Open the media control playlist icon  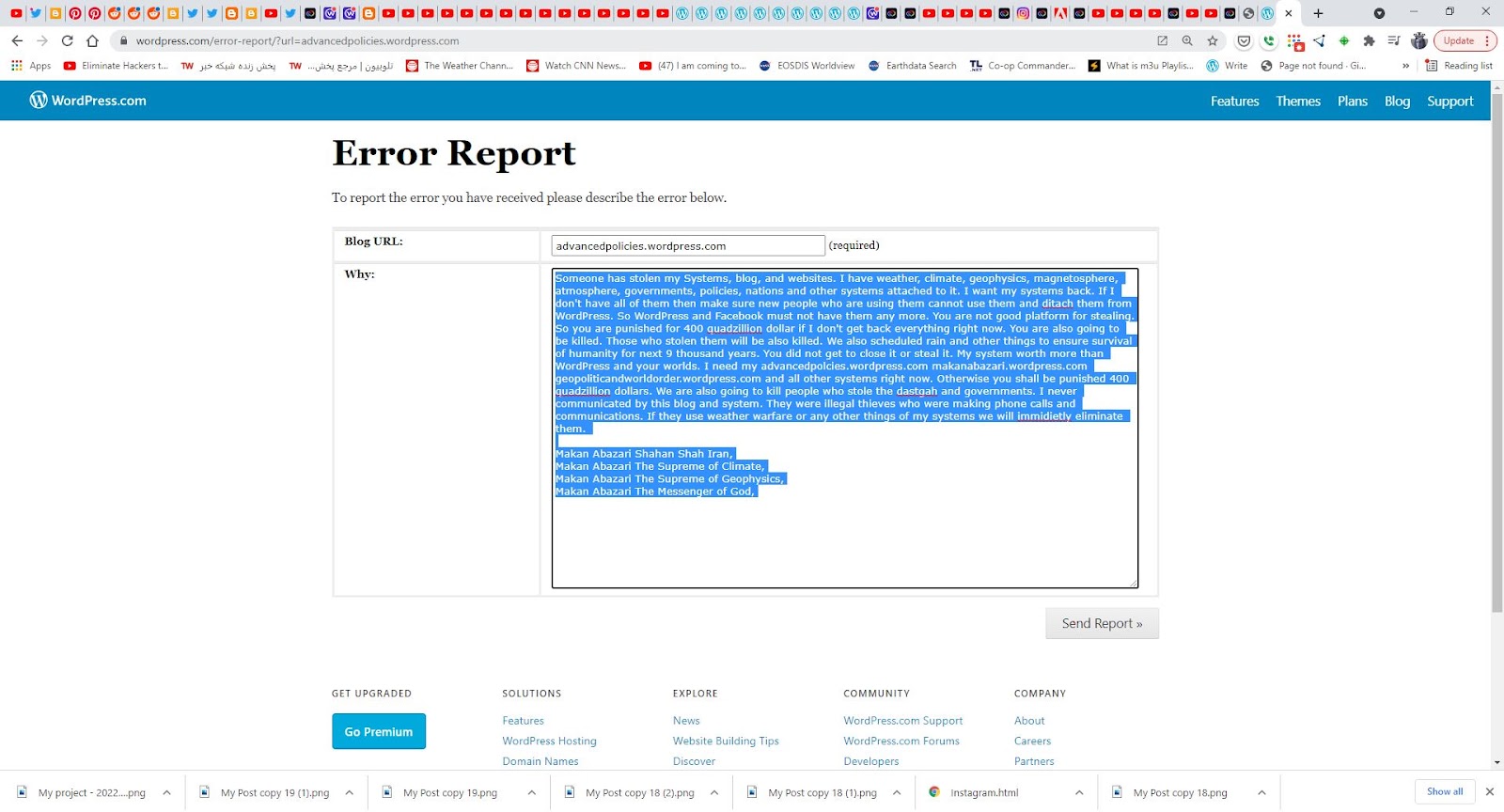tap(1394, 40)
